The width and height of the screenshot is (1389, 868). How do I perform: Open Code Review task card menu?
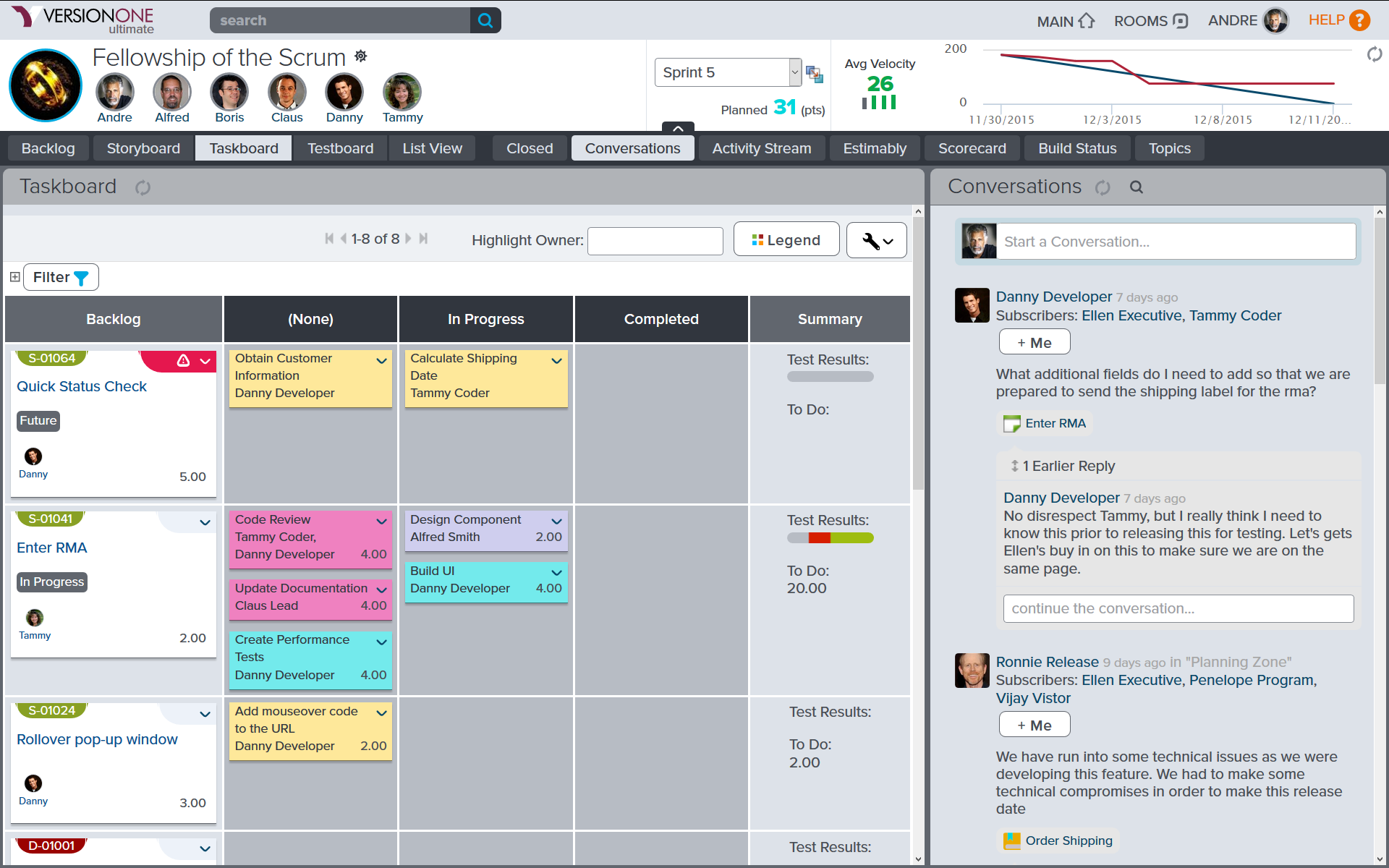click(381, 522)
